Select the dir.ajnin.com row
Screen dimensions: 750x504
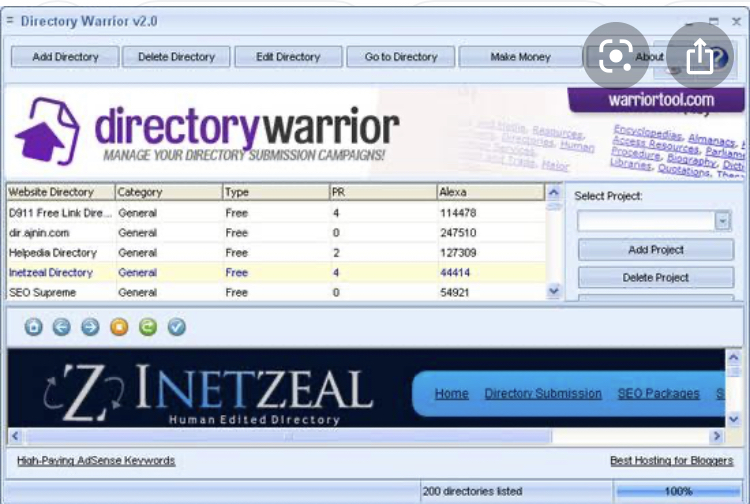[276, 233]
